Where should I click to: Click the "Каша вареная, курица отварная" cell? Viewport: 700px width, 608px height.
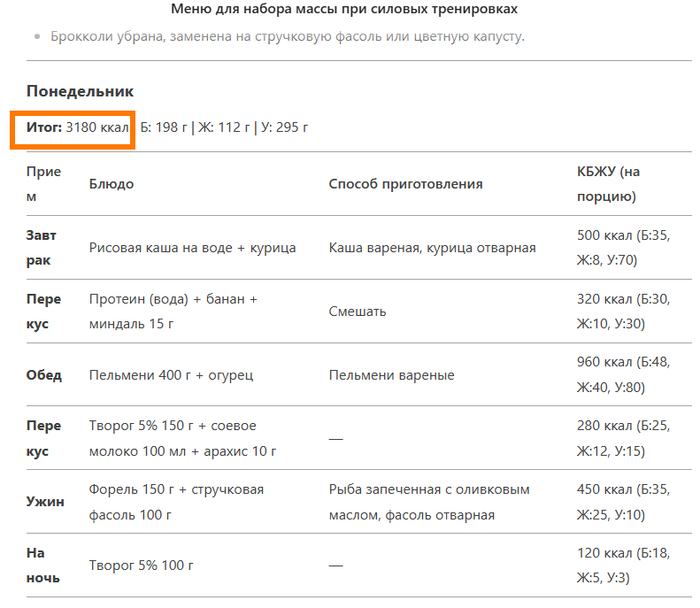click(432, 248)
